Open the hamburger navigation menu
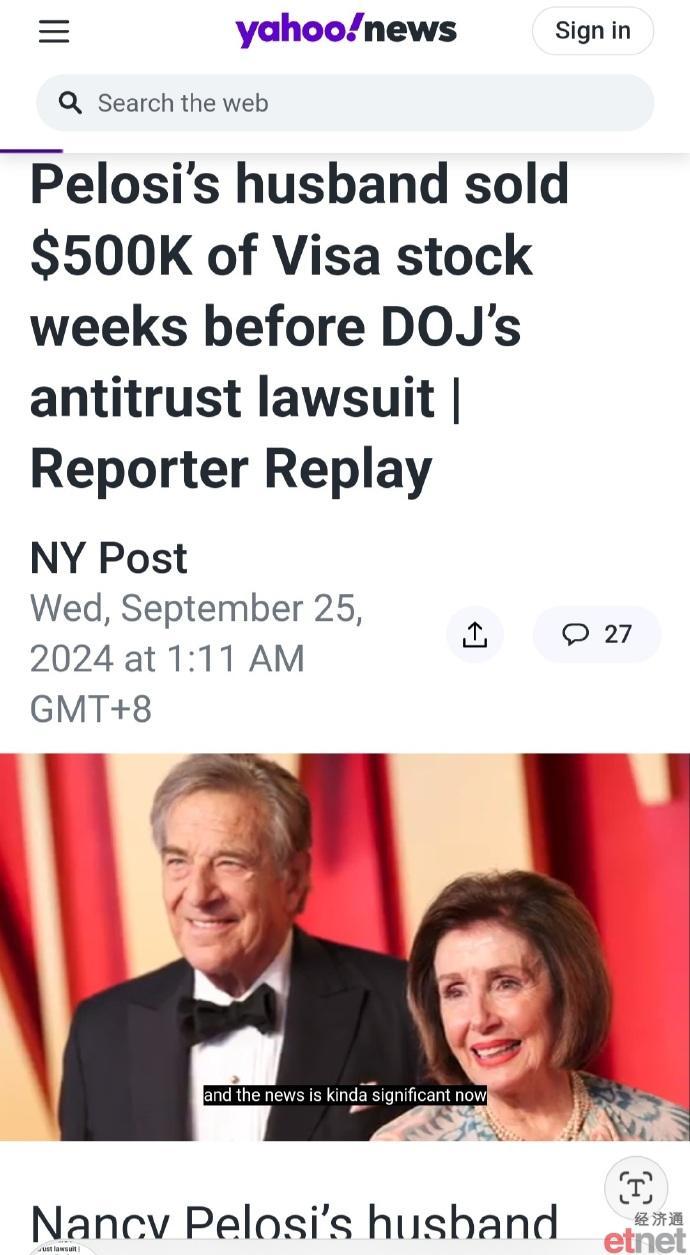The height and width of the screenshot is (1255, 690). pyautogui.click(x=54, y=31)
